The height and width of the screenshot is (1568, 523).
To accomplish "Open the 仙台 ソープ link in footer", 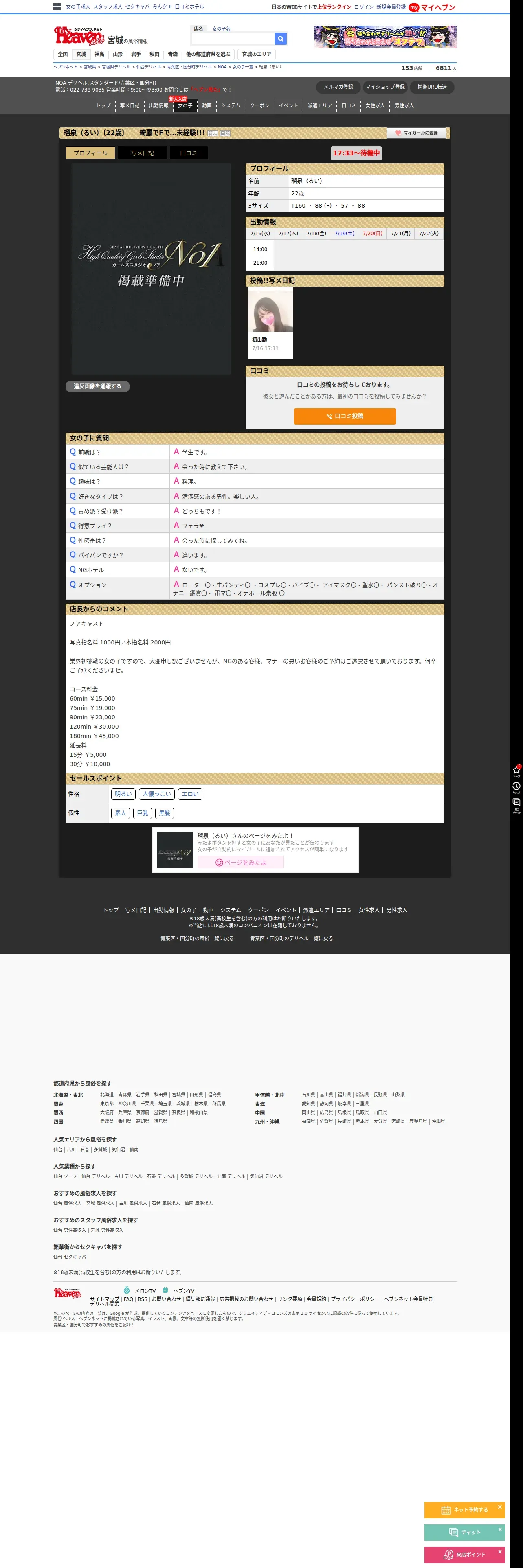I will click(x=65, y=1176).
